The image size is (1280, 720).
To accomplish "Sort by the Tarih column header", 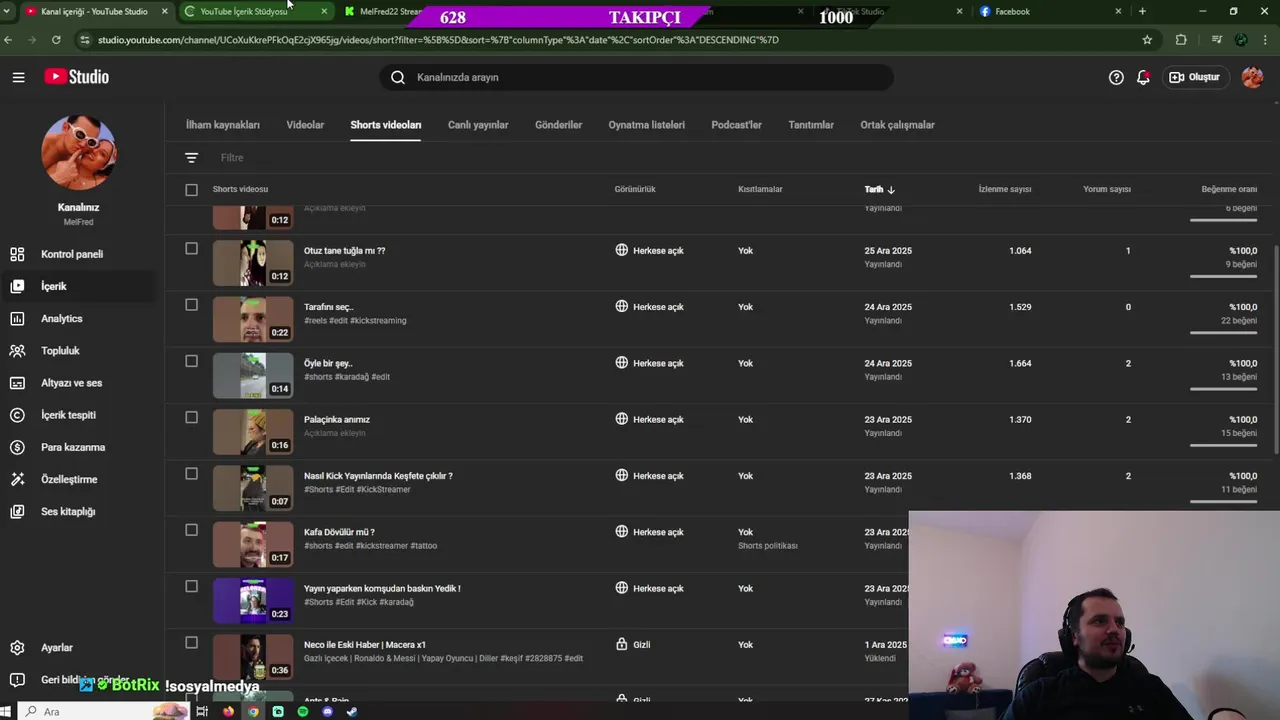I will tap(879, 189).
